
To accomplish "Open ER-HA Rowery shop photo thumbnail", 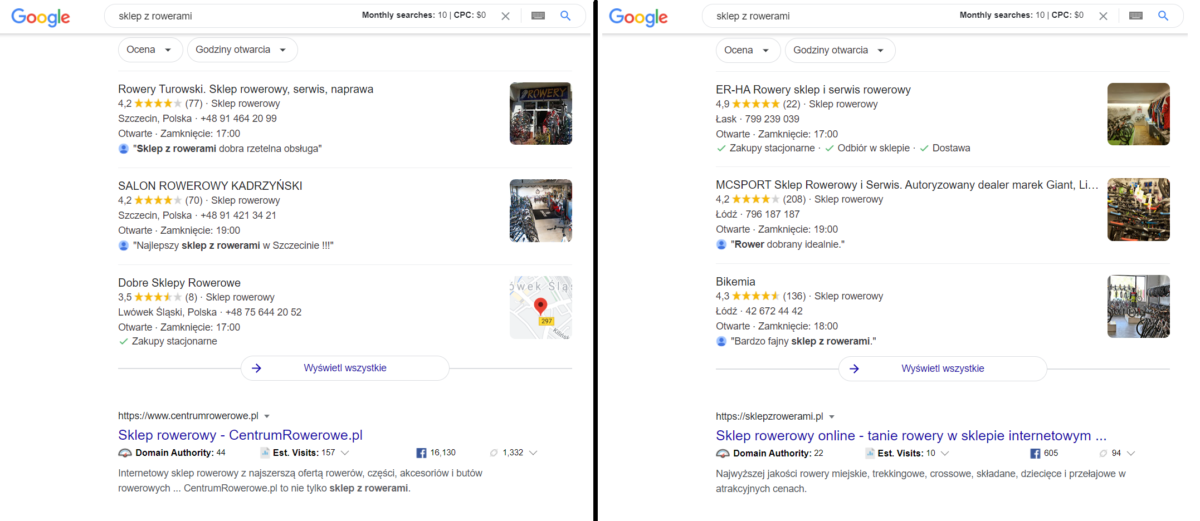I will pos(1138,113).
